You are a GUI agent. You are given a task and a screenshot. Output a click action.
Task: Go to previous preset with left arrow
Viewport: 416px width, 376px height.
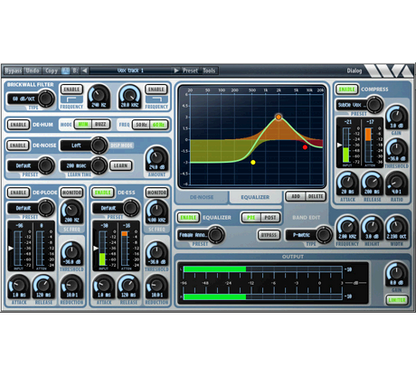(x=85, y=71)
